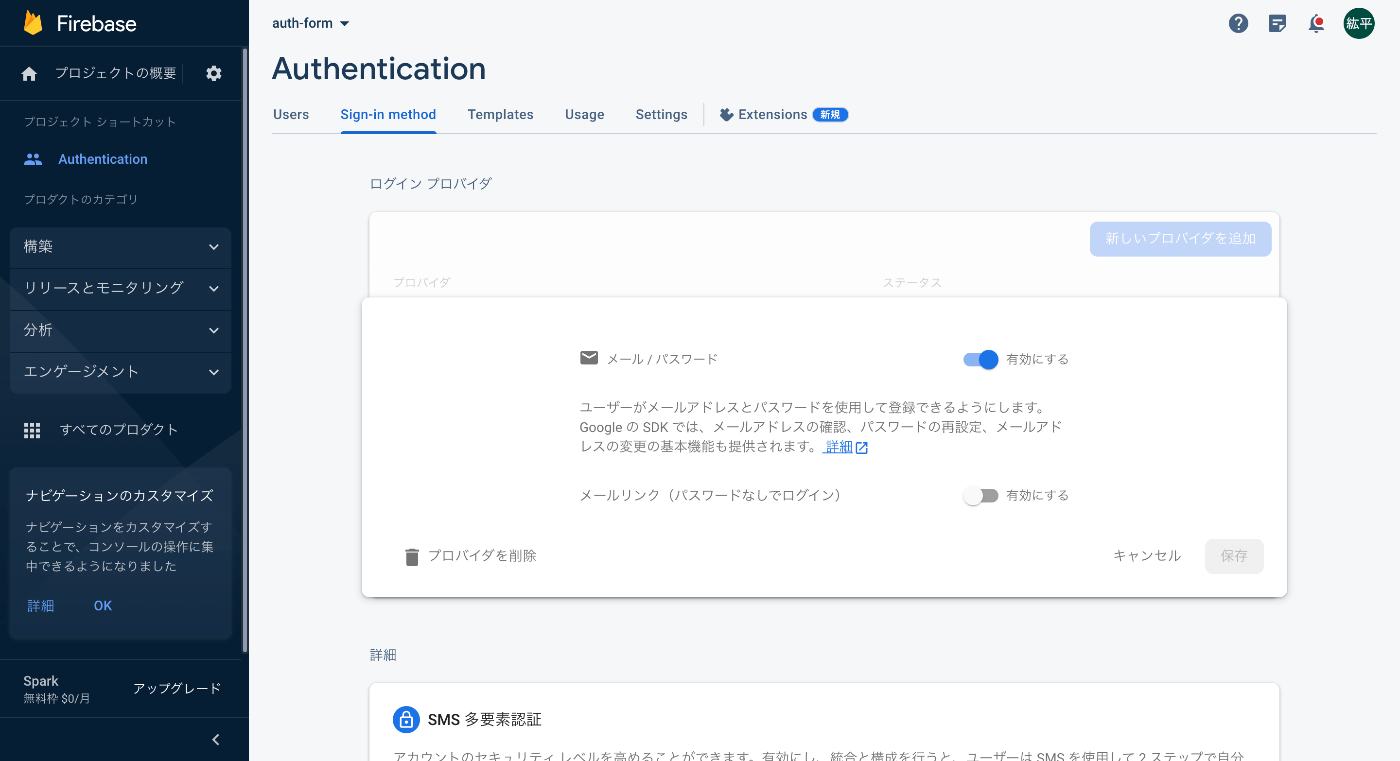
Task: Open the Settings tab
Action: point(661,115)
